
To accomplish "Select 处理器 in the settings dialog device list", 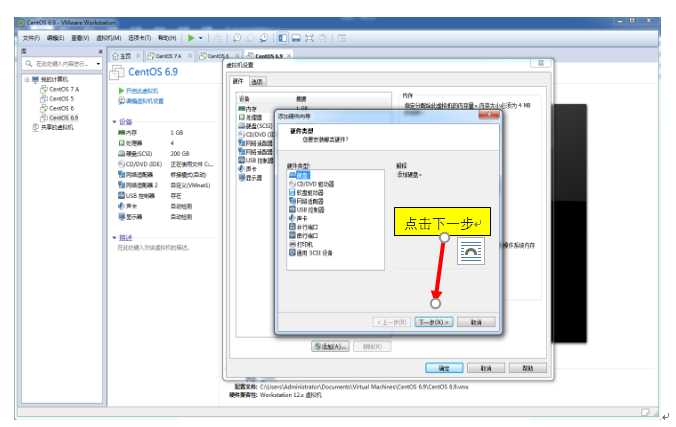I will click(256, 117).
